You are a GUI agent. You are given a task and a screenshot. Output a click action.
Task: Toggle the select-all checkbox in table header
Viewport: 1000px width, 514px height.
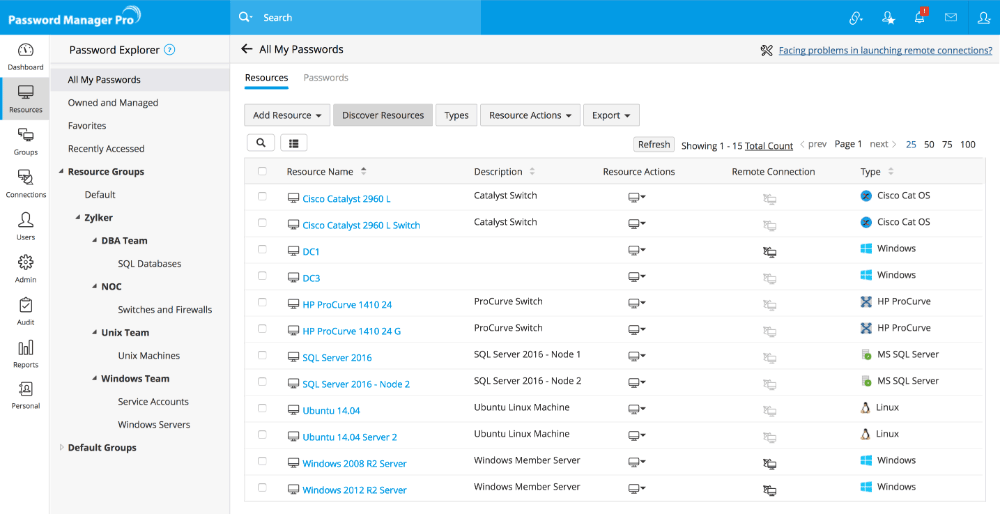(262, 171)
